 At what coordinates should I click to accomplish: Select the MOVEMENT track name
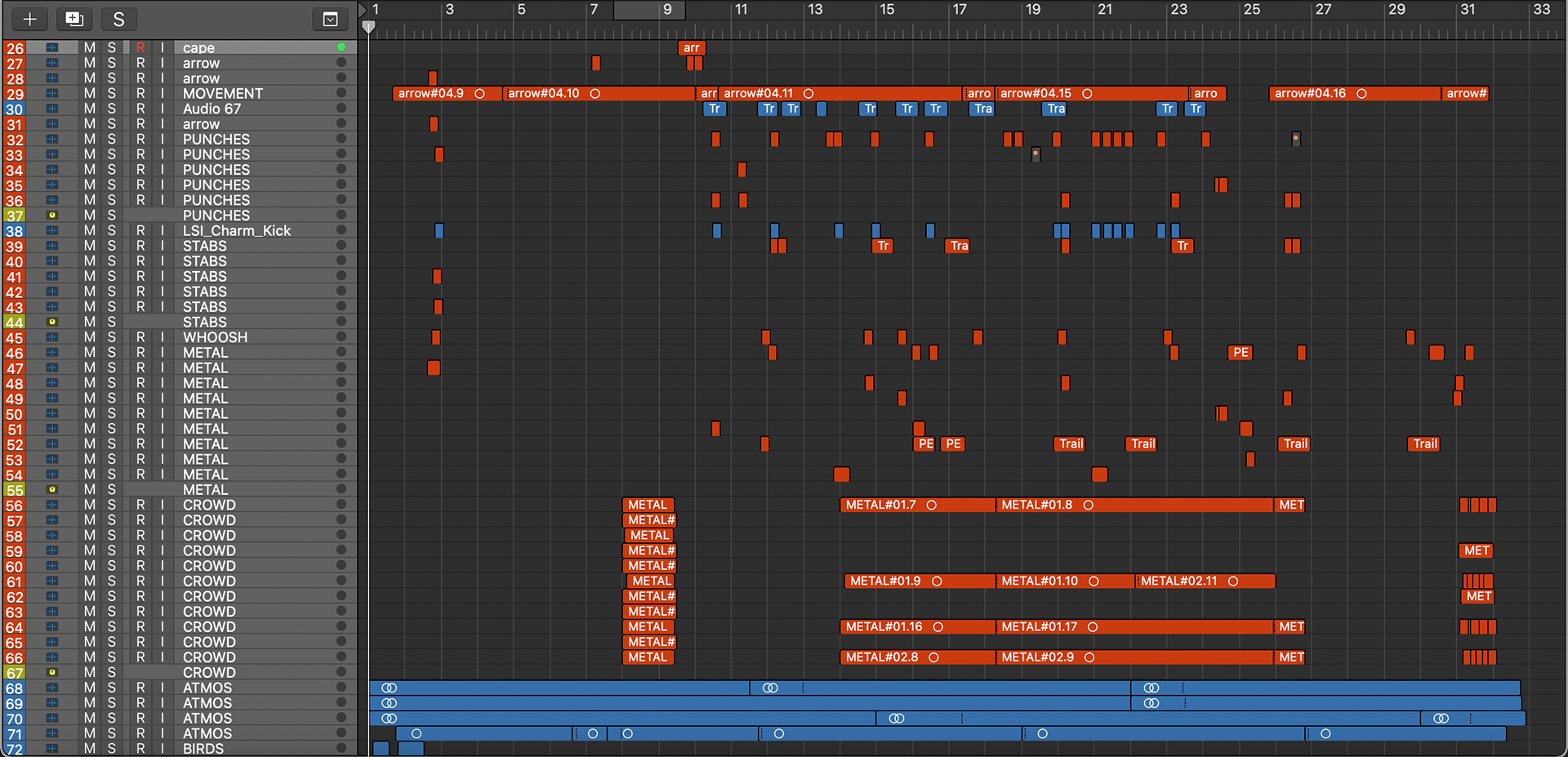point(222,94)
